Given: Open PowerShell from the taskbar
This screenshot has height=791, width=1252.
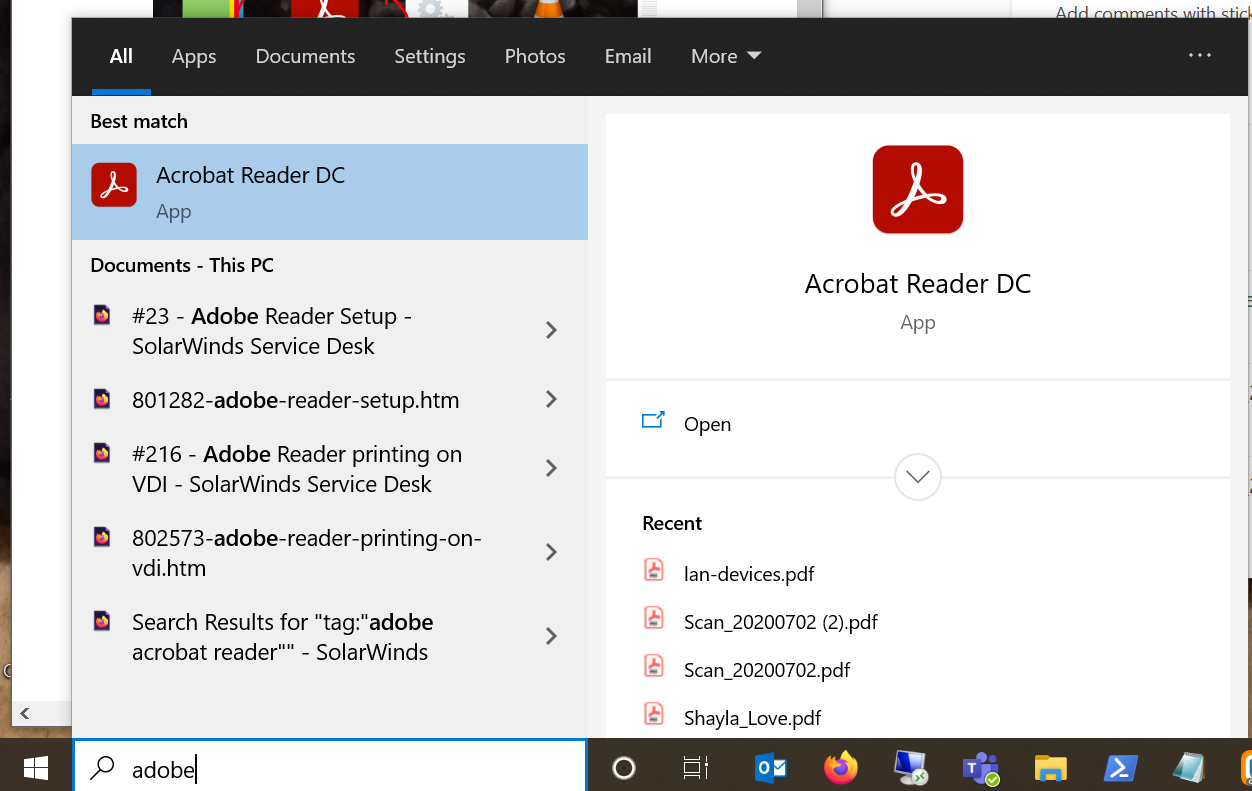Looking at the screenshot, I should [1120, 767].
